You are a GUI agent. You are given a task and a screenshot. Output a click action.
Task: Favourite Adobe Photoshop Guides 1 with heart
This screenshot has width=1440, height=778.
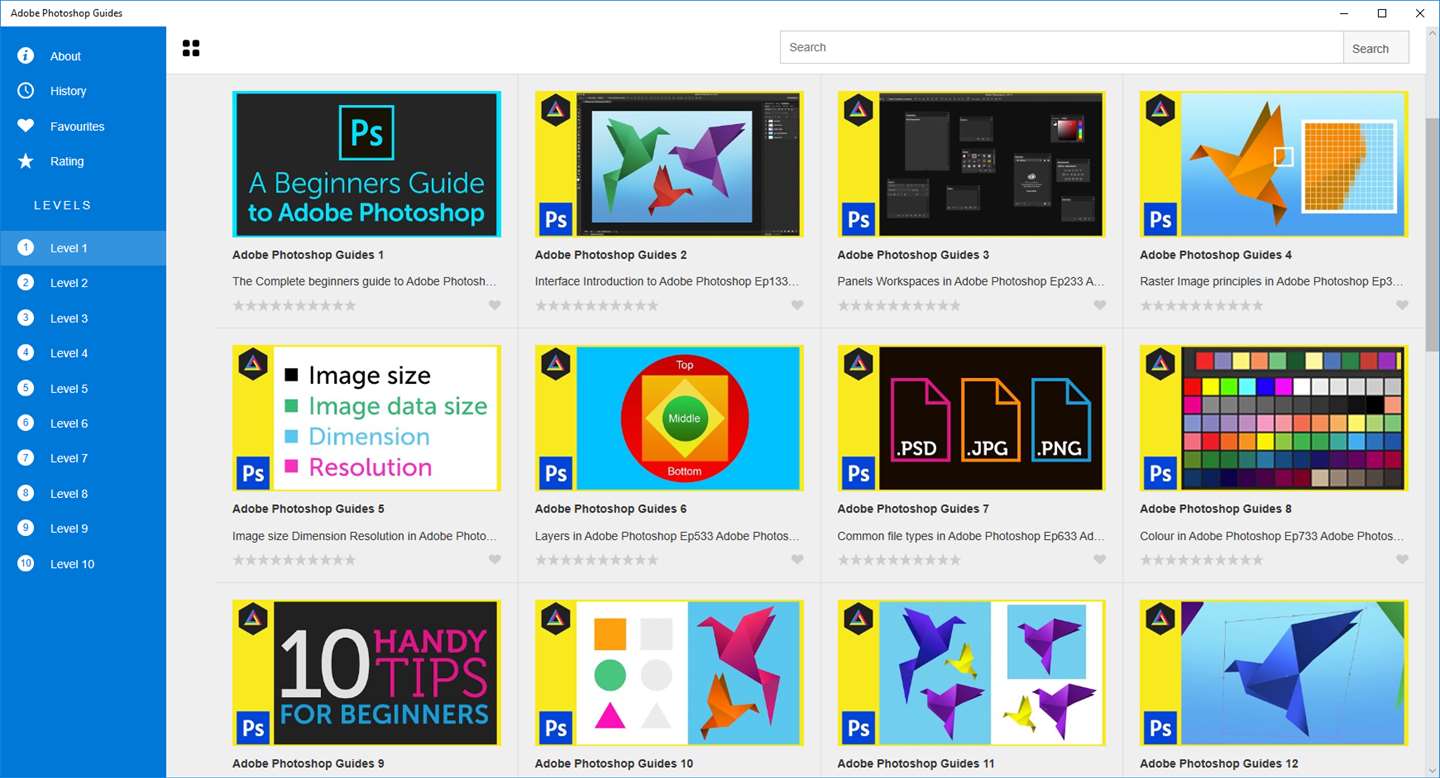[x=495, y=305]
